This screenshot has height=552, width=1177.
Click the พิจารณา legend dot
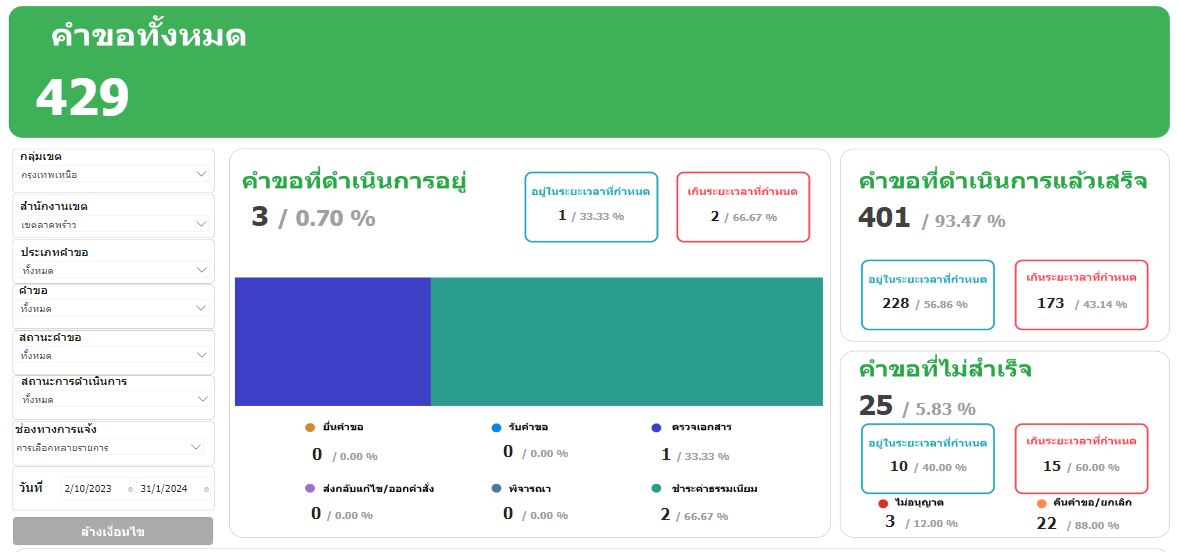point(496,489)
